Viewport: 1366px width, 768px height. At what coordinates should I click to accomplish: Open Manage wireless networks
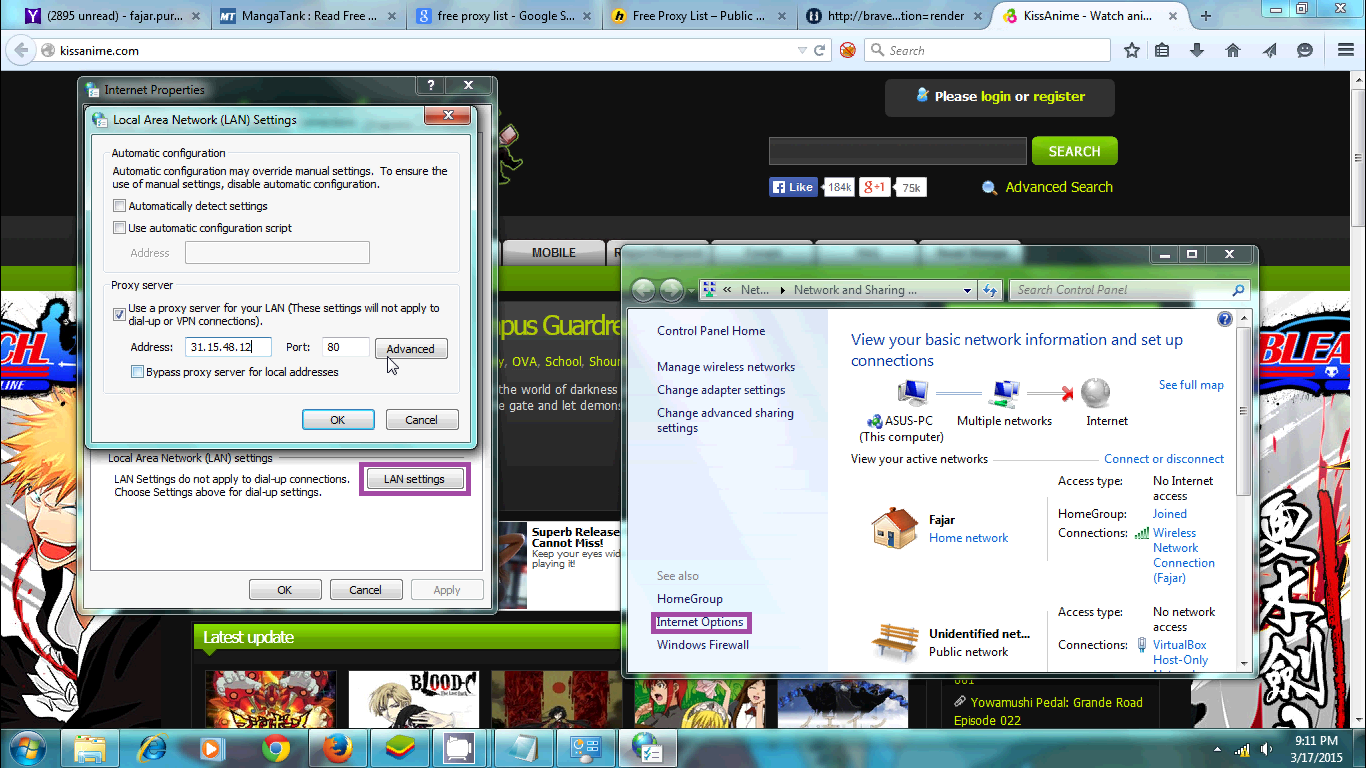[726, 367]
